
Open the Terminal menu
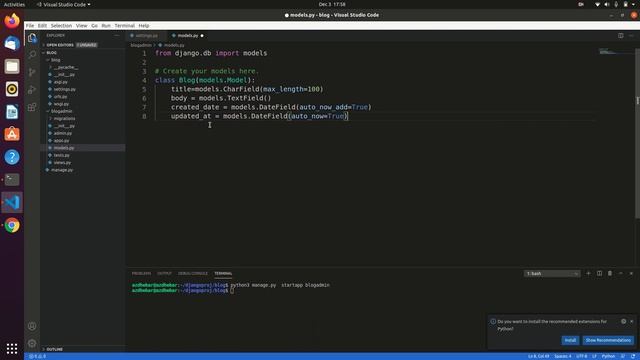pyautogui.click(x=124, y=25)
